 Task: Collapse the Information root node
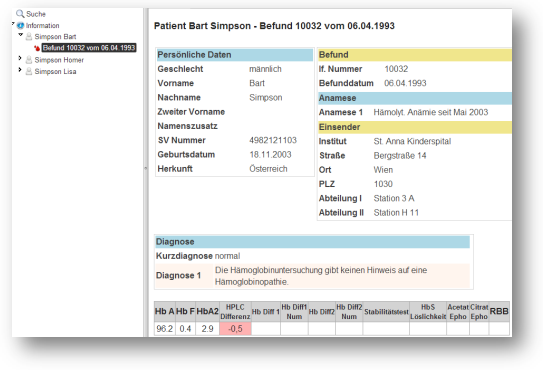tap(13, 24)
